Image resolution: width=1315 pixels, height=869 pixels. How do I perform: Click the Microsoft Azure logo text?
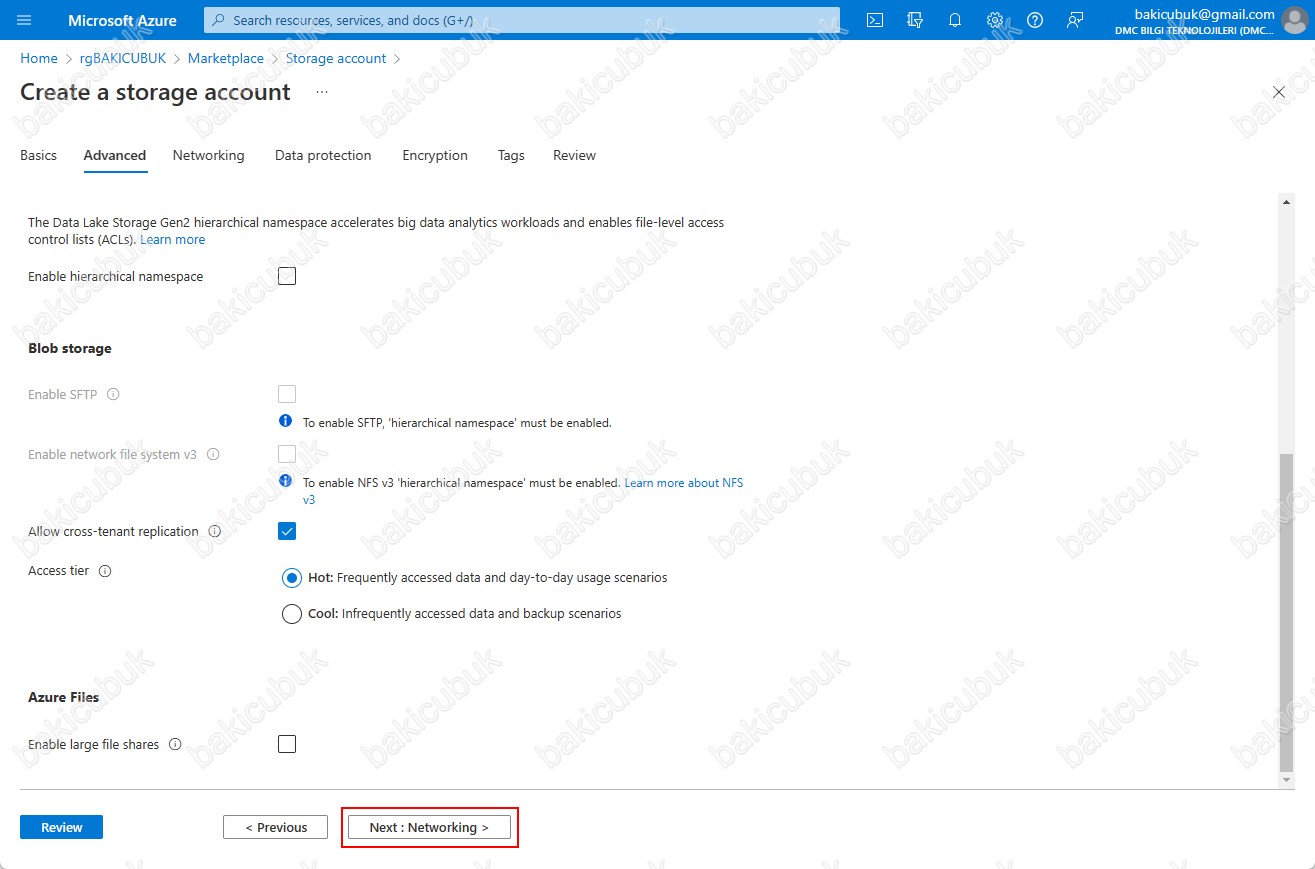[x=122, y=20]
